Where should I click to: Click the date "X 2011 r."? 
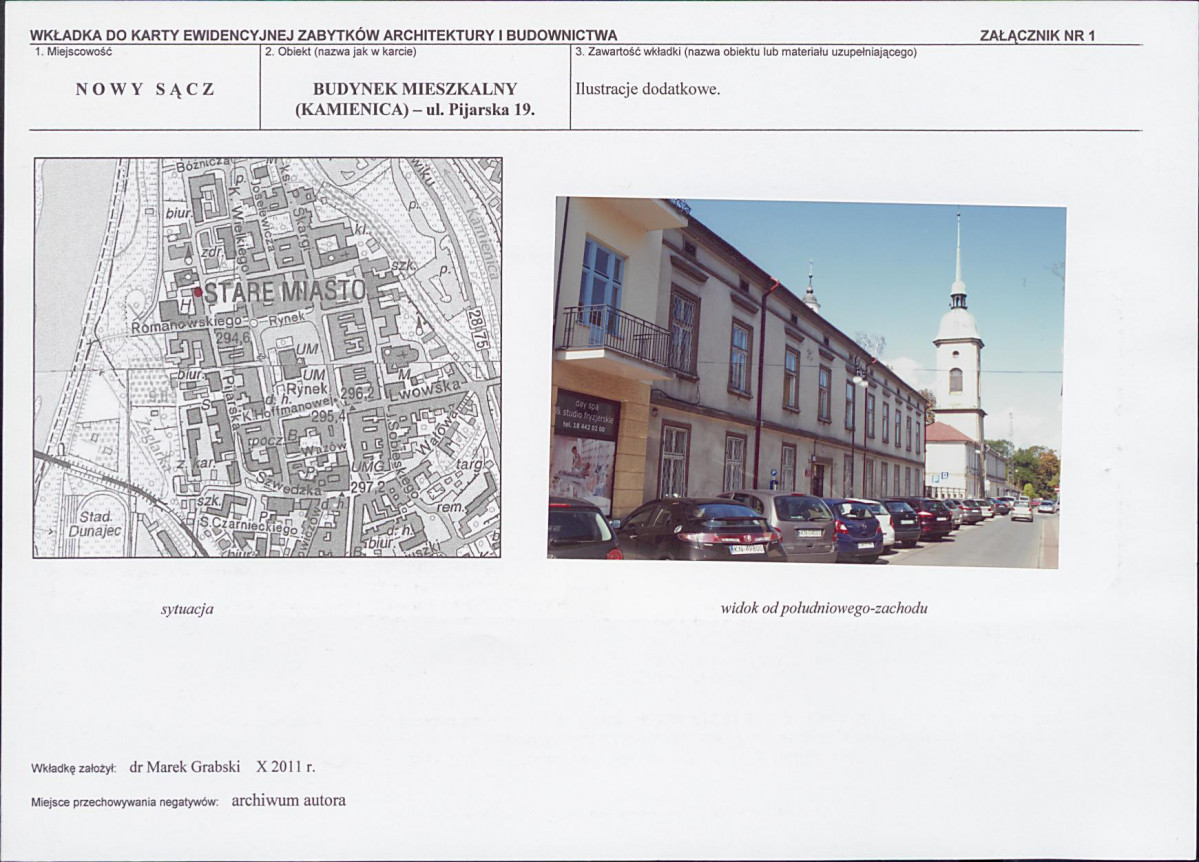click(285, 767)
